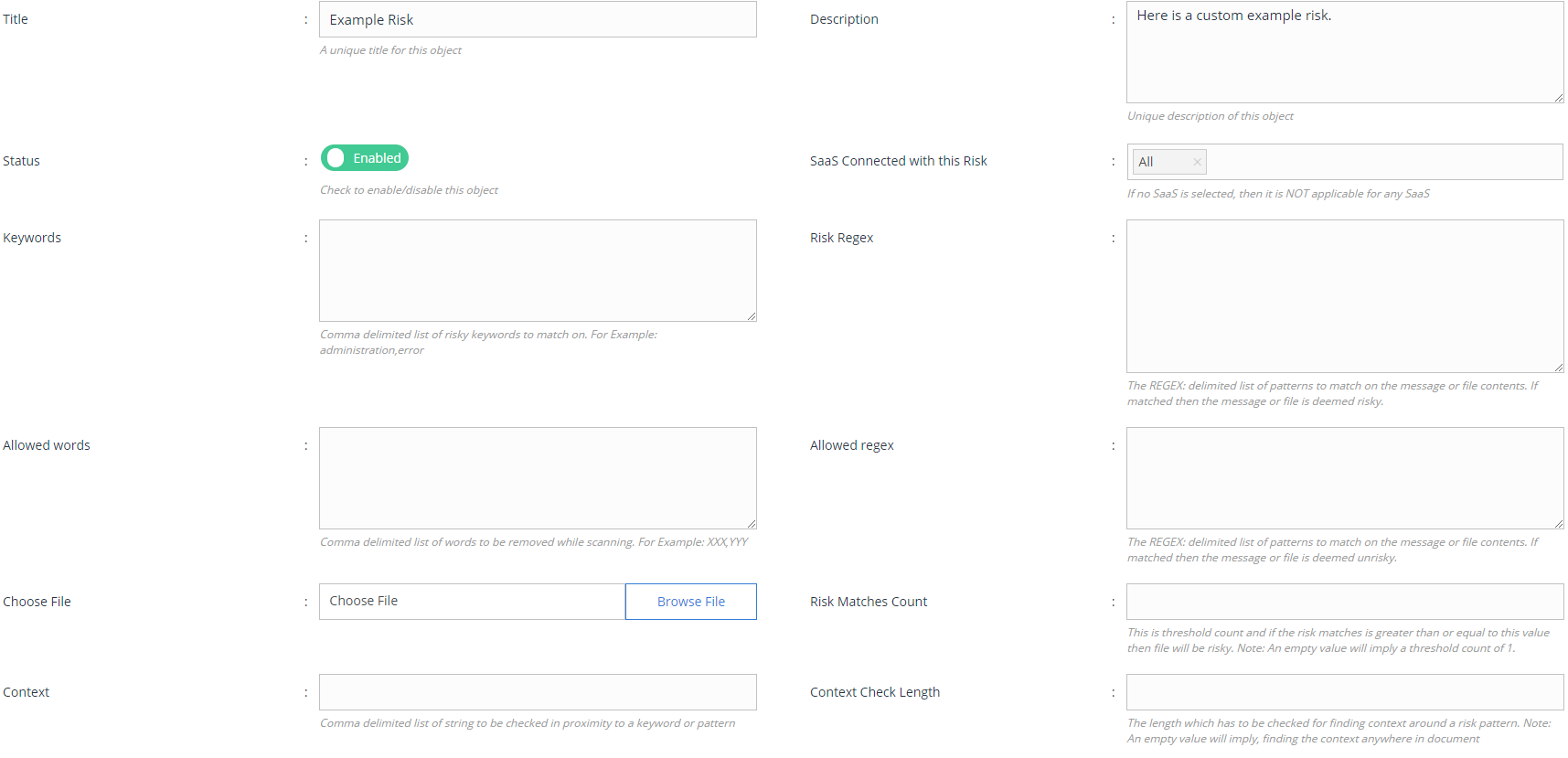This screenshot has height=758, width=1568.
Task: Click the Allowed words text area
Action: pyautogui.click(x=538, y=478)
